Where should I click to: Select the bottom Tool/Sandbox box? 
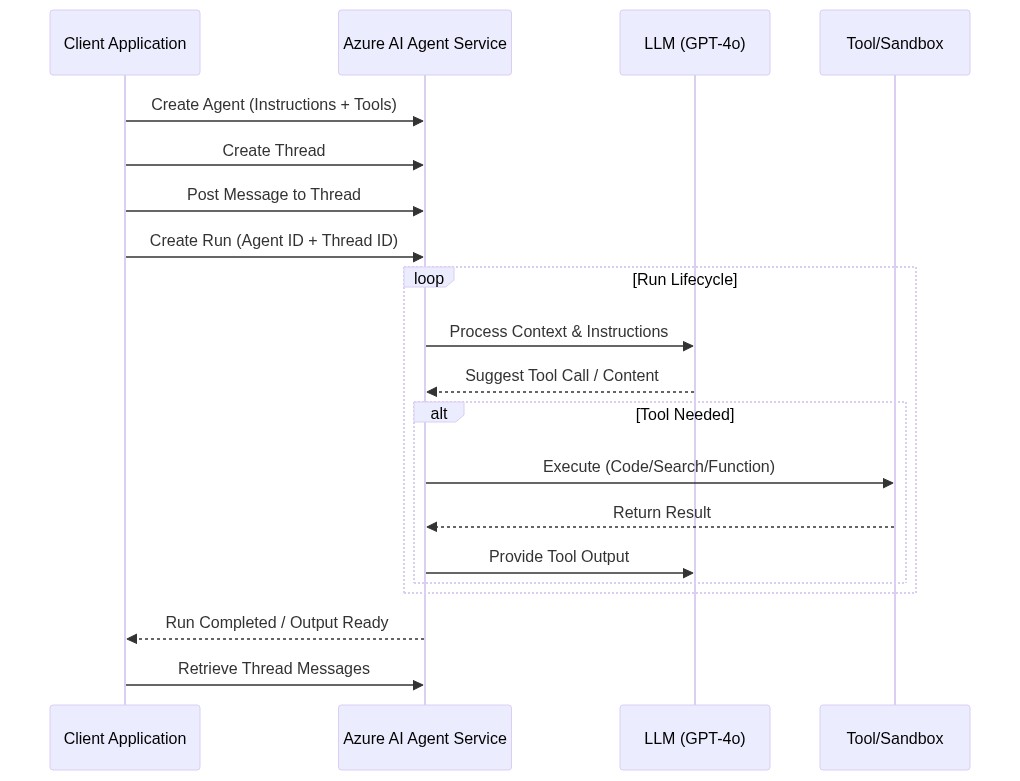pos(895,738)
